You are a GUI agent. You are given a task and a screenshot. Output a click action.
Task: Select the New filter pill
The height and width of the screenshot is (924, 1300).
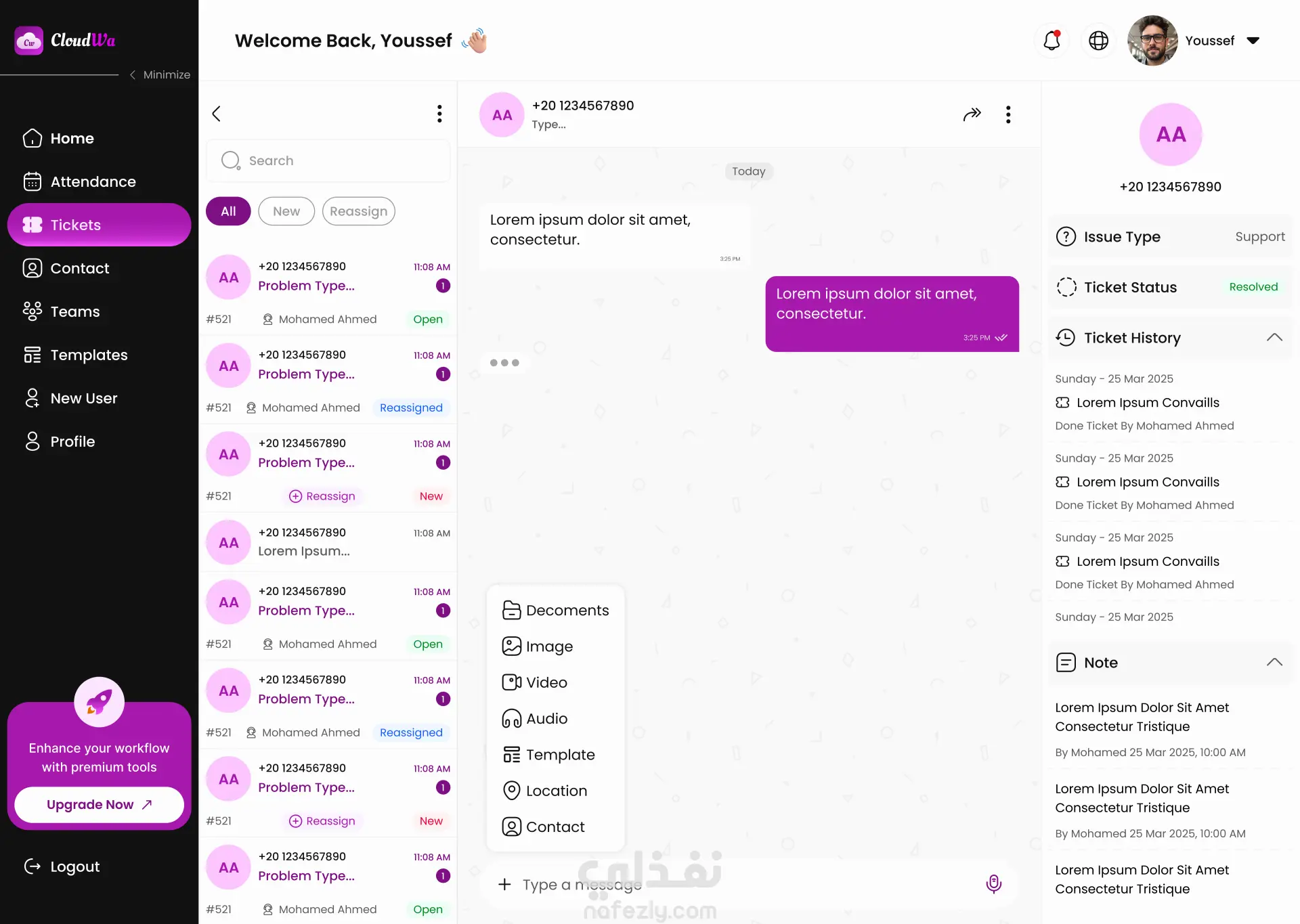[286, 211]
